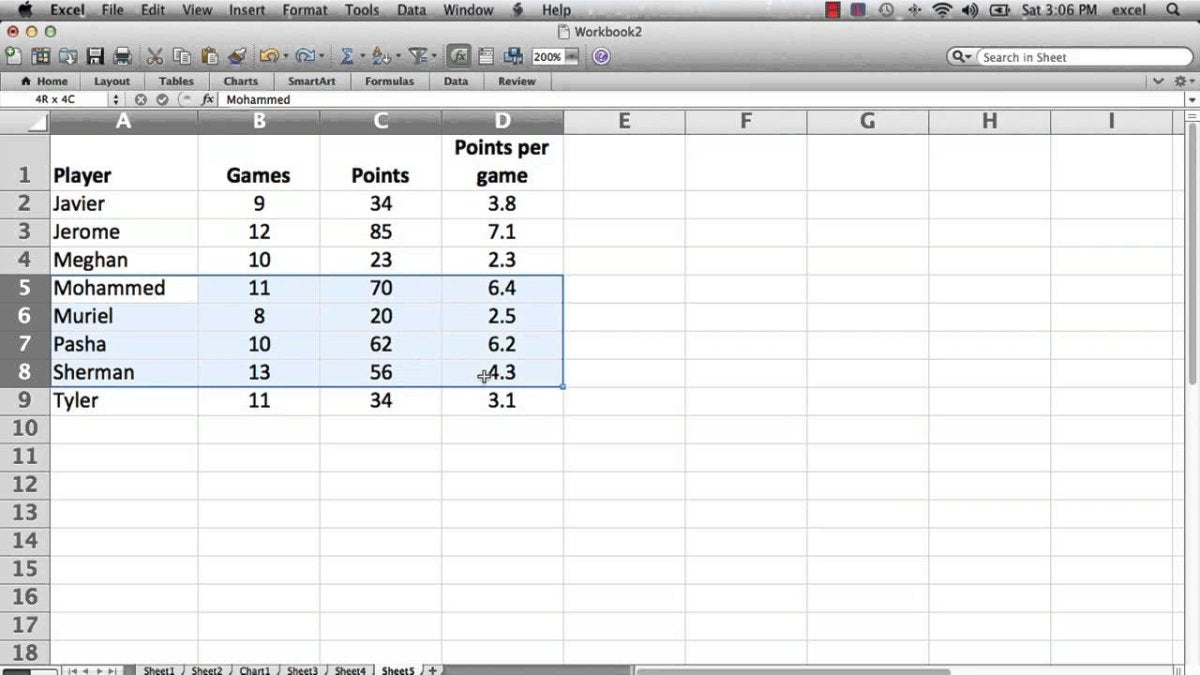1200x675 pixels.
Task: Switch to the Layout ribbon tab
Action: pyautogui.click(x=112, y=81)
